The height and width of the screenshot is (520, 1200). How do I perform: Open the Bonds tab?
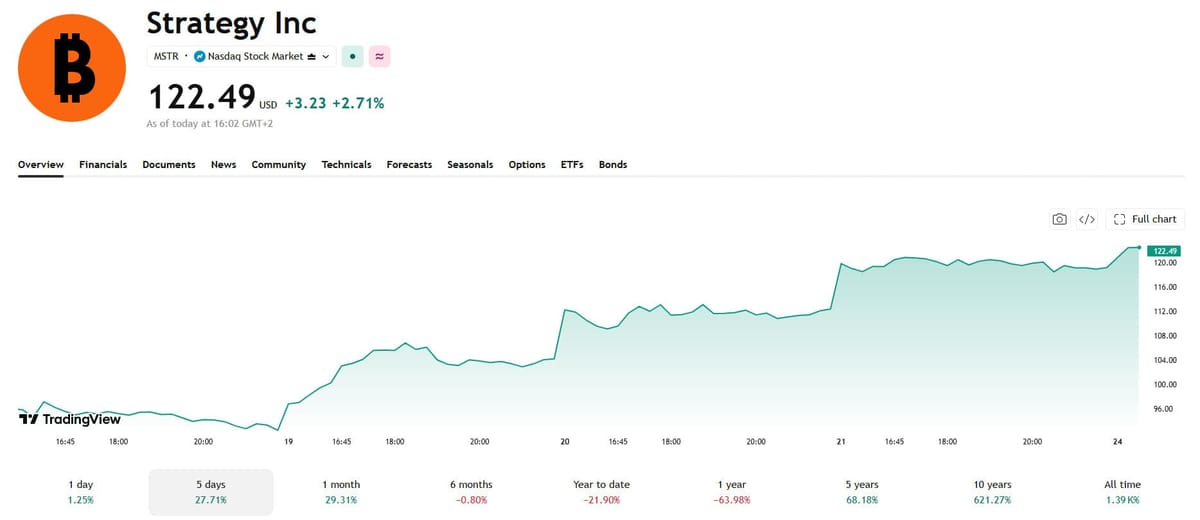coord(613,164)
